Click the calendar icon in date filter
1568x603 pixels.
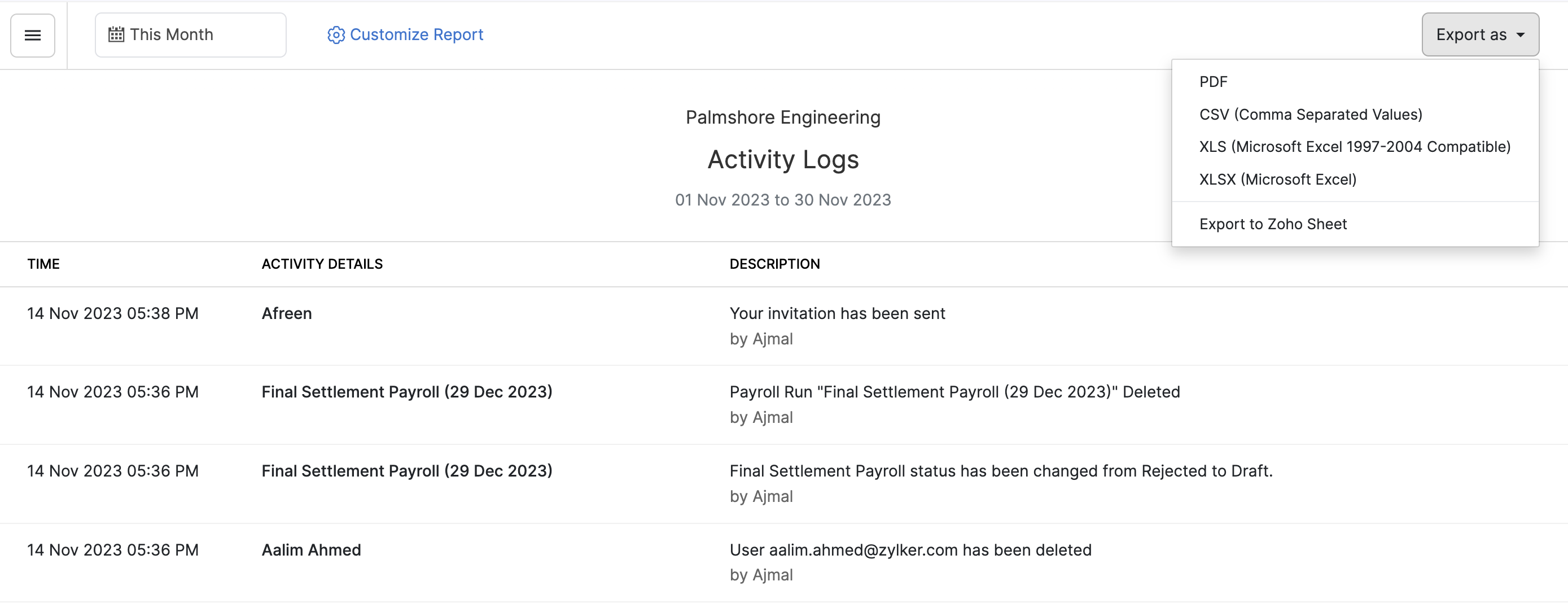(116, 34)
